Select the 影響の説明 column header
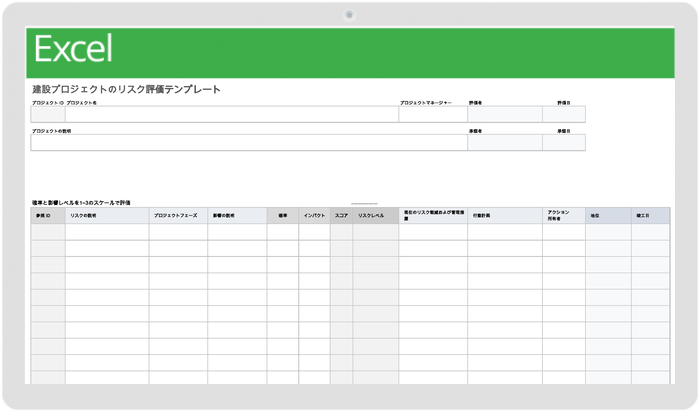Screen dimensions: 700x412 click(x=237, y=216)
